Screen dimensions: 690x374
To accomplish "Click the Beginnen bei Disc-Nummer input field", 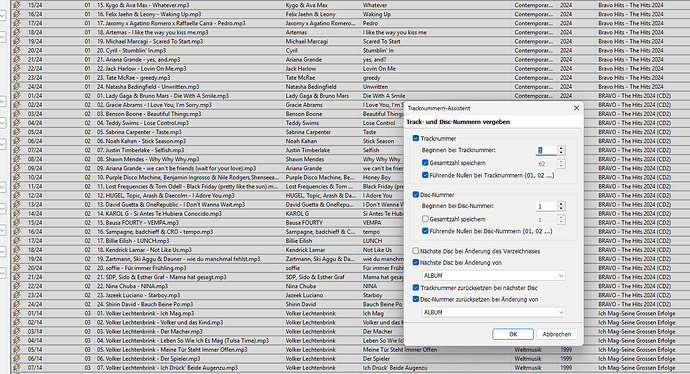I will click(x=547, y=206).
